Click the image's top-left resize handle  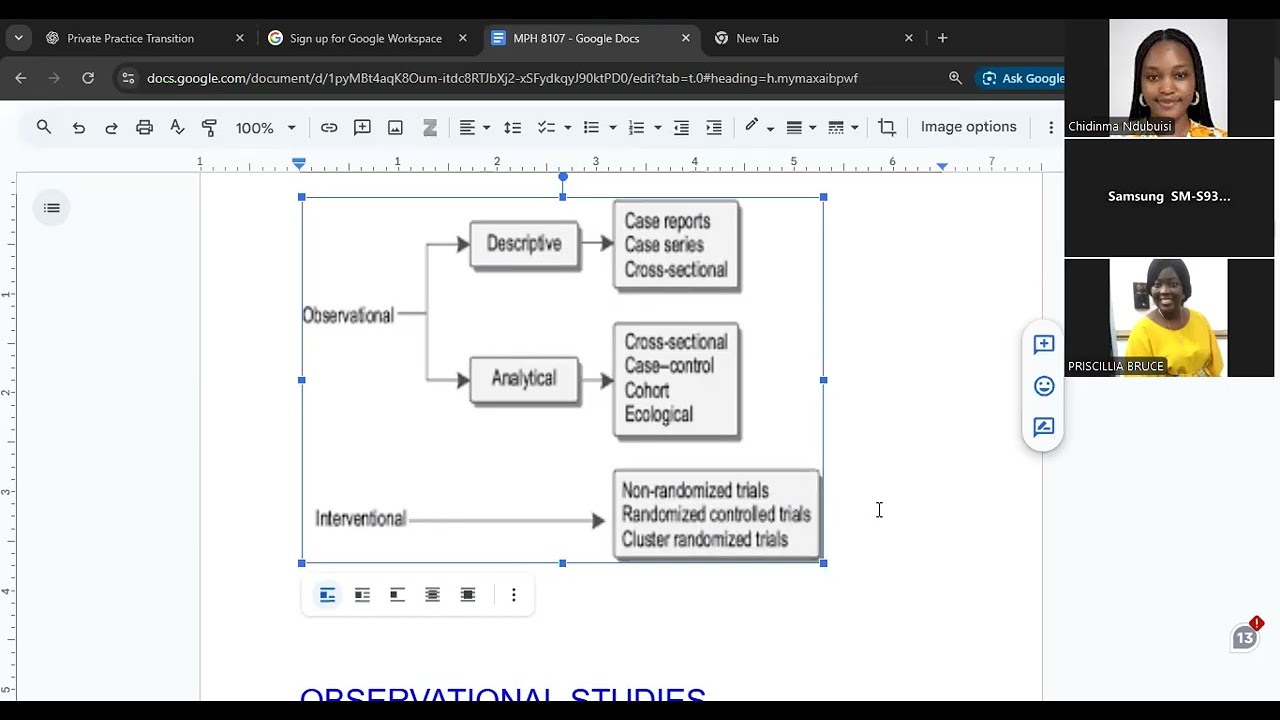click(302, 197)
